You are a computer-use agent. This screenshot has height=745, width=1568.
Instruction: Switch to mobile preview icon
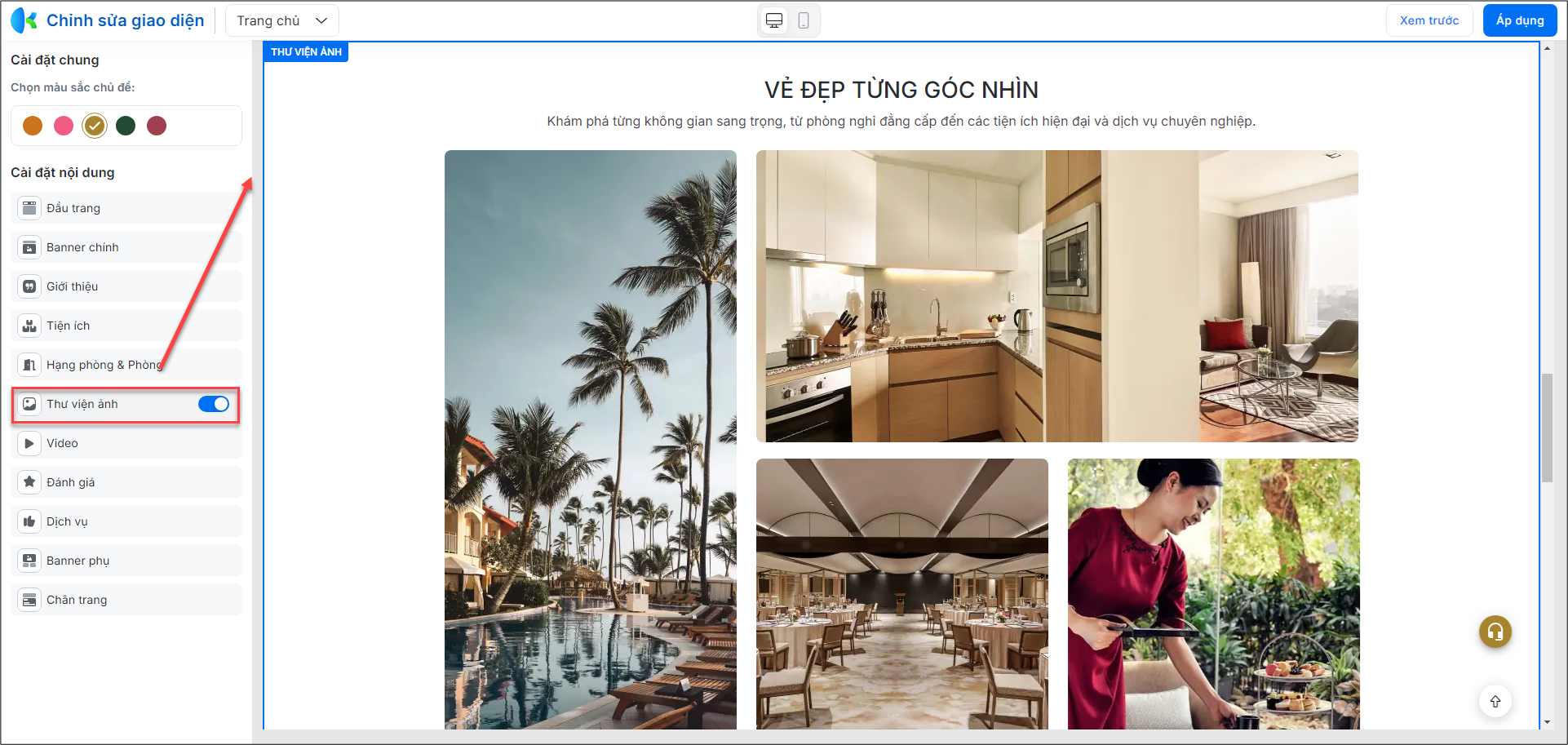coord(804,20)
